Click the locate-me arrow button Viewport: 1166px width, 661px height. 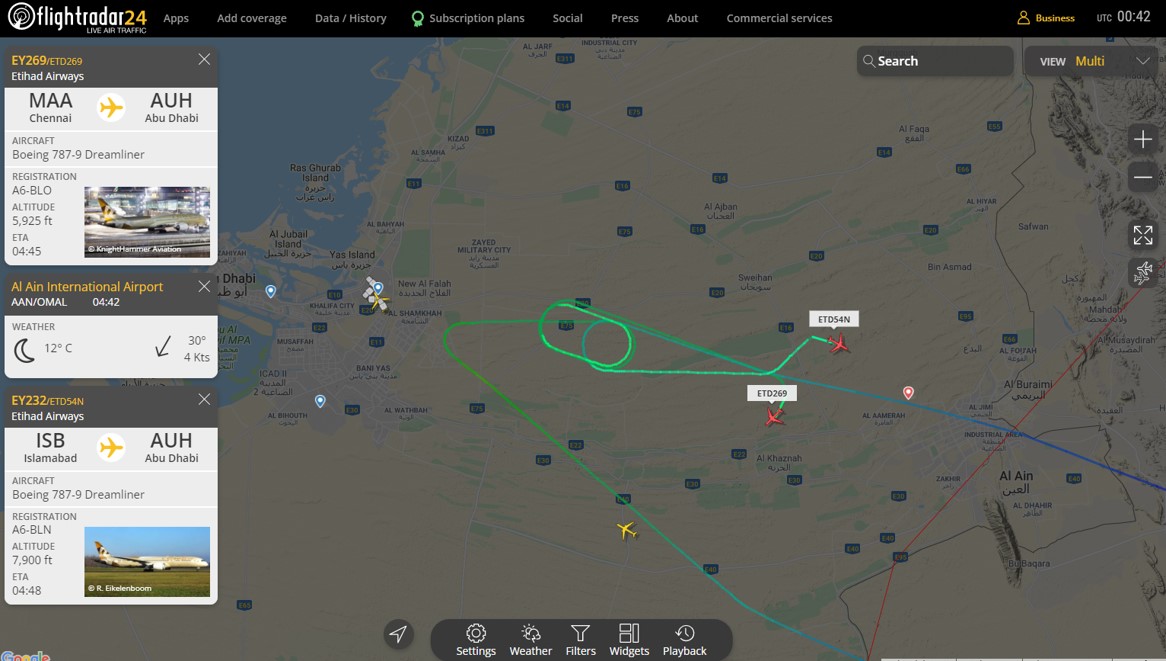[399, 634]
